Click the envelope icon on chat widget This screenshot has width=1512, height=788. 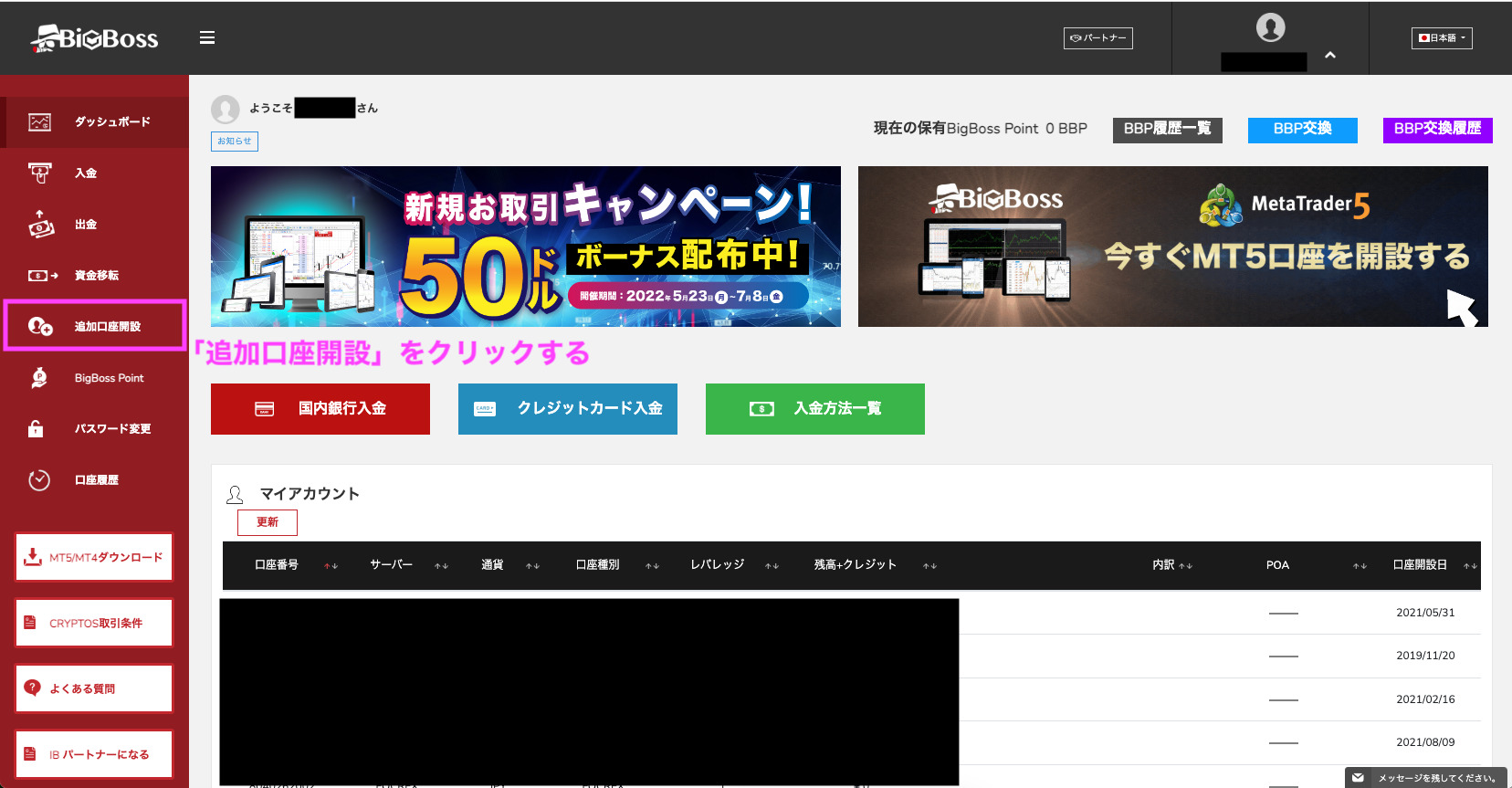[x=1358, y=778]
